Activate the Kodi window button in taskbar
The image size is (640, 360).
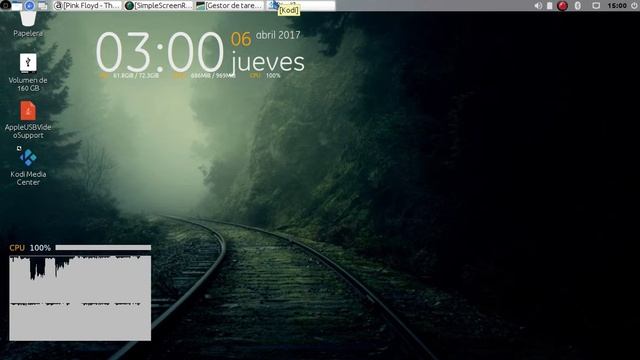(x=300, y=5)
